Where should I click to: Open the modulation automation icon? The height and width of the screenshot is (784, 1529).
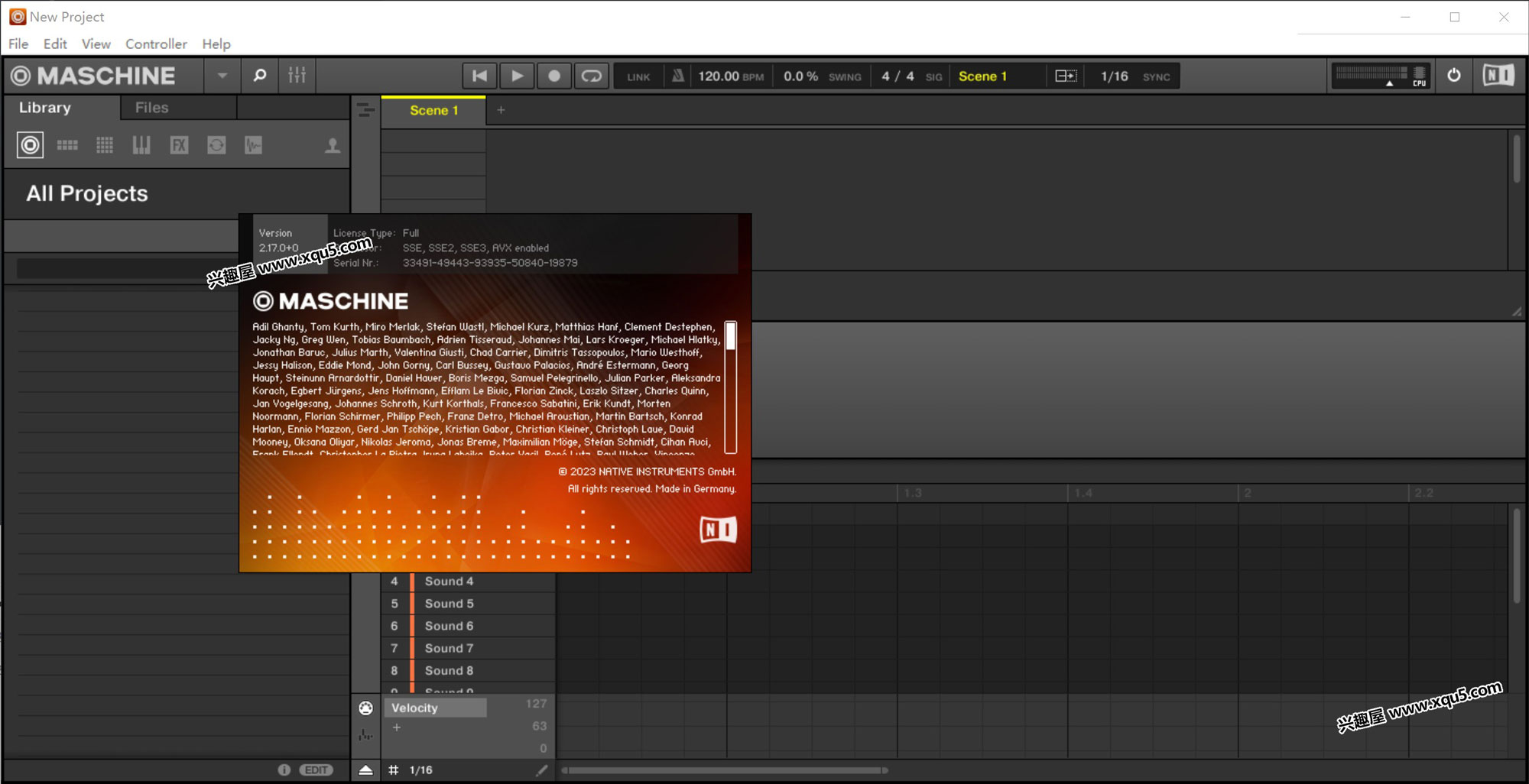366,735
